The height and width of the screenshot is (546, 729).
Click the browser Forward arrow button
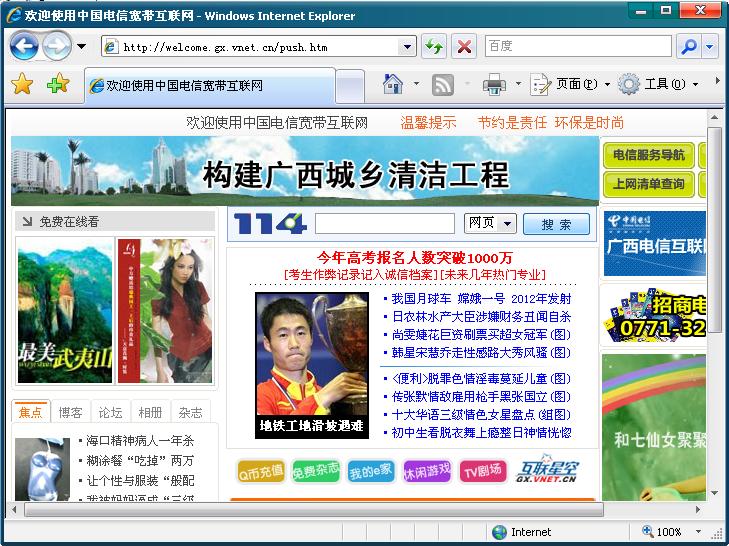pyautogui.click(x=57, y=46)
